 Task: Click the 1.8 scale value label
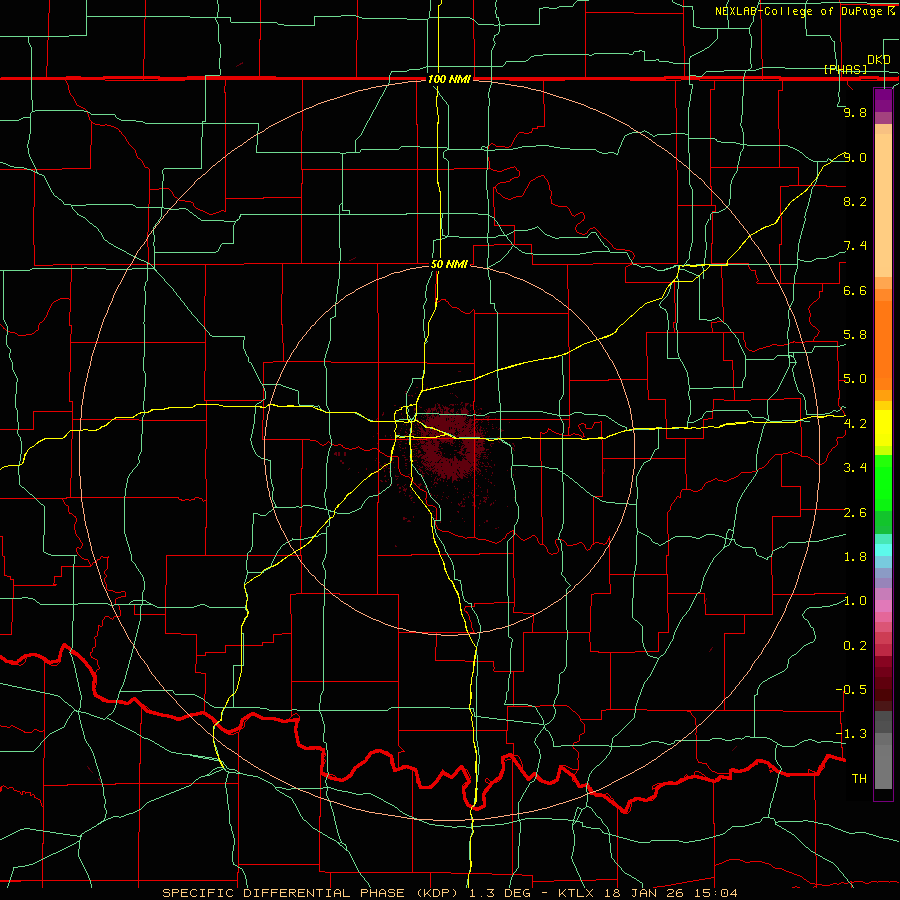click(855, 557)
